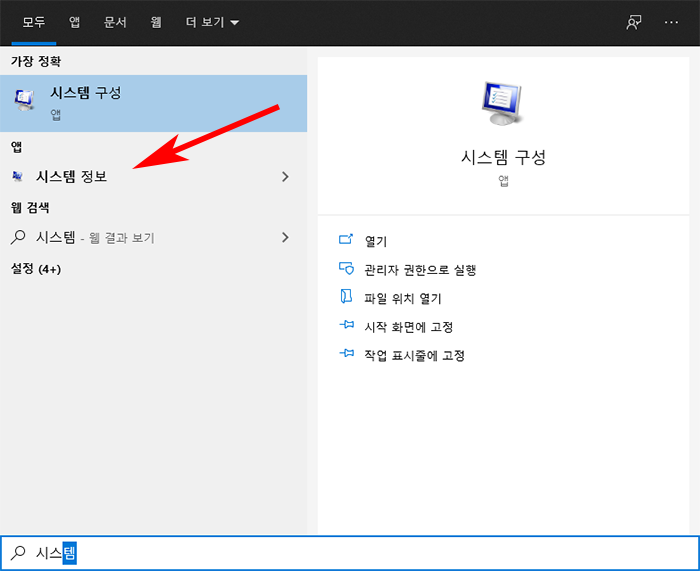Open 시스템 웹 결과 보기 search result
Screen dimensions: 700x571
click(x=154, y=238)
